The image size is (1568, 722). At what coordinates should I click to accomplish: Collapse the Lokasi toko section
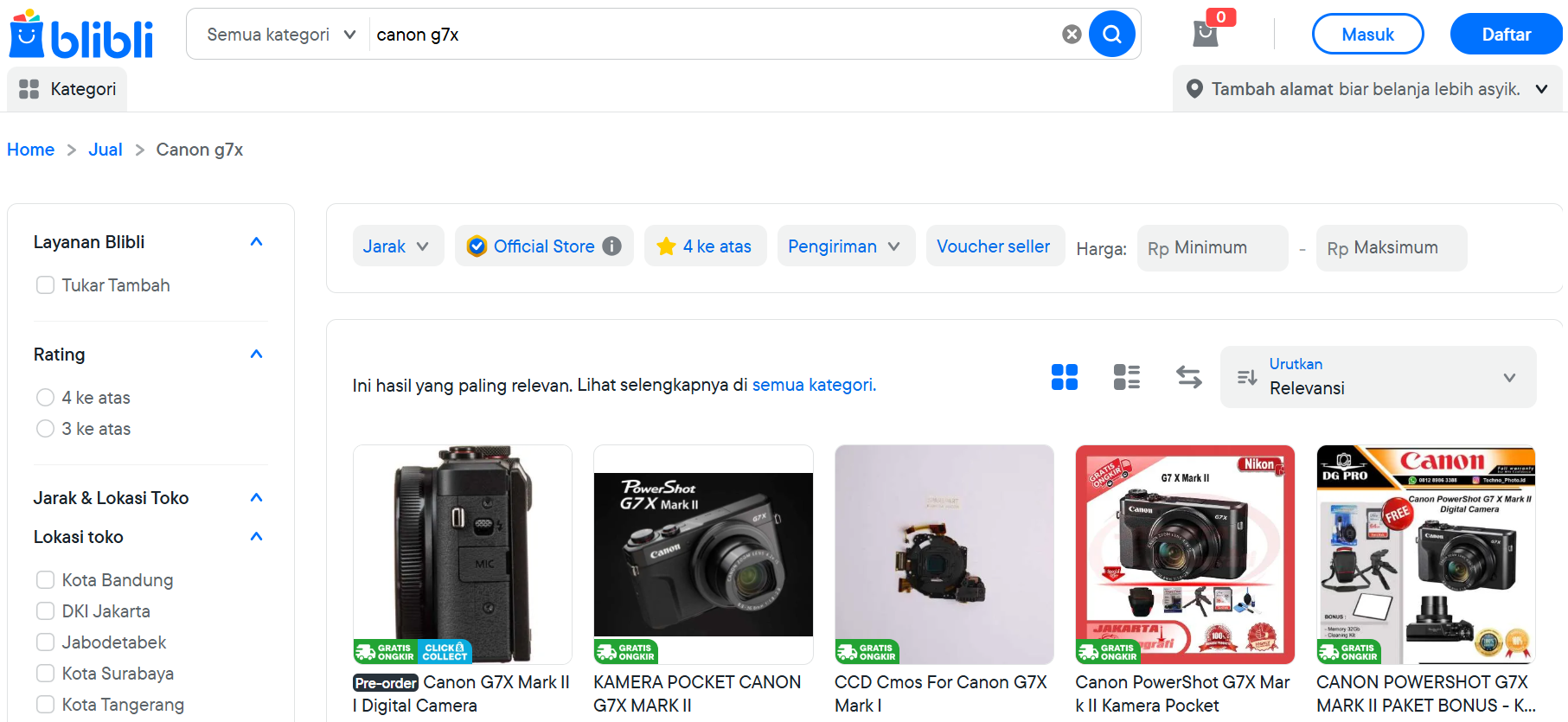256,537
